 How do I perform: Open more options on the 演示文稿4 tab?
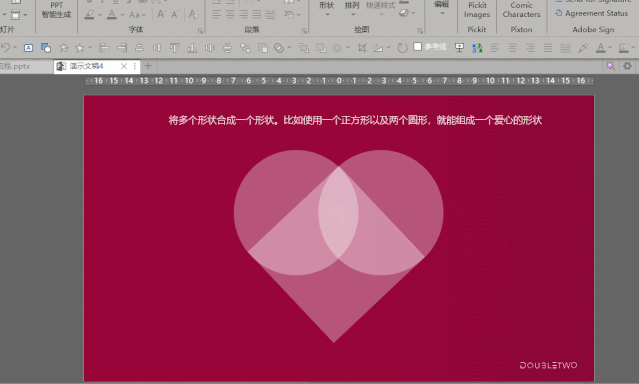click(135, 66)
